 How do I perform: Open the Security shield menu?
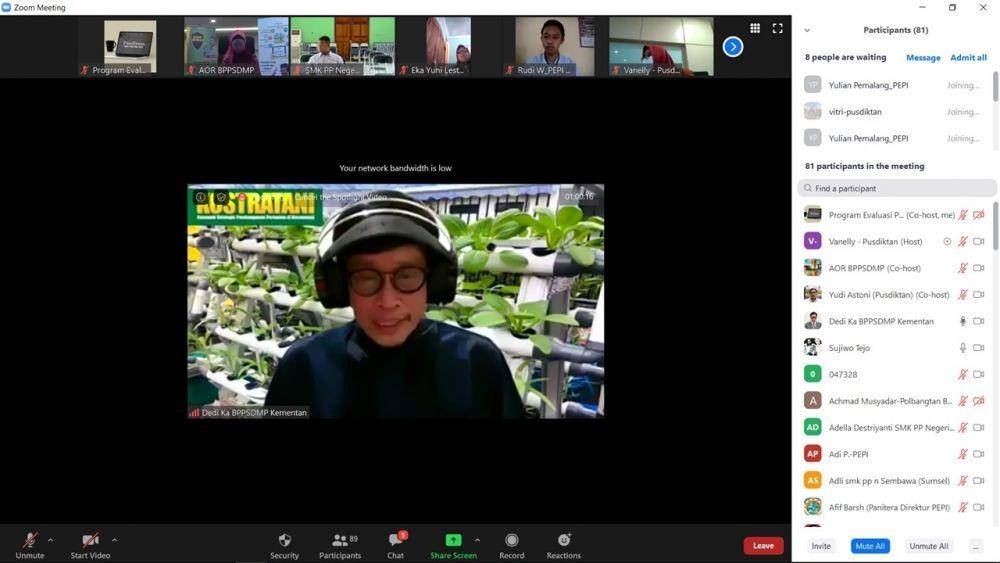(284, 546)
